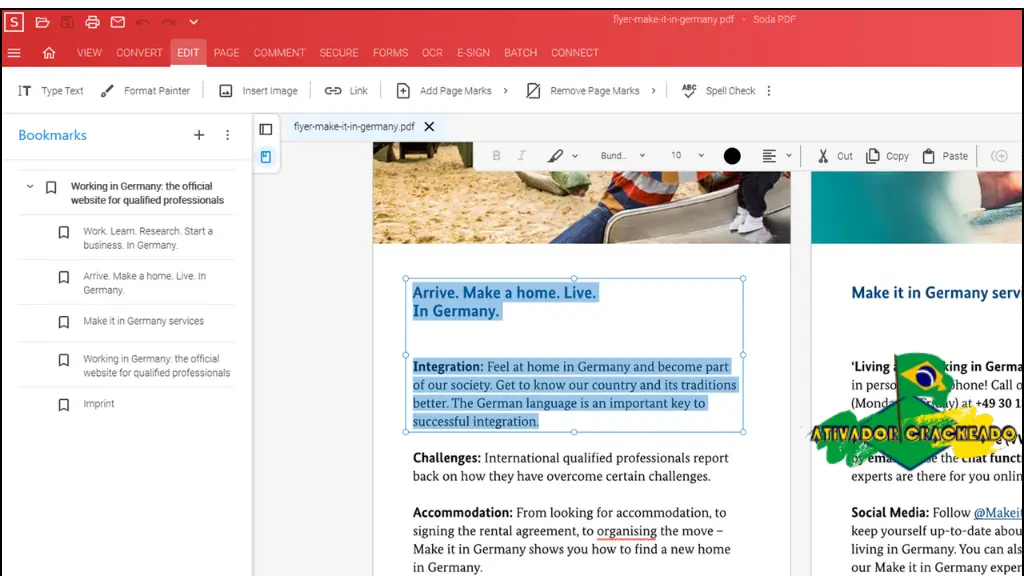Image resolution: width=1024 pixels, height=576 pixels.
Task: Go to the Home icon tab
Action: coord(49,53)
